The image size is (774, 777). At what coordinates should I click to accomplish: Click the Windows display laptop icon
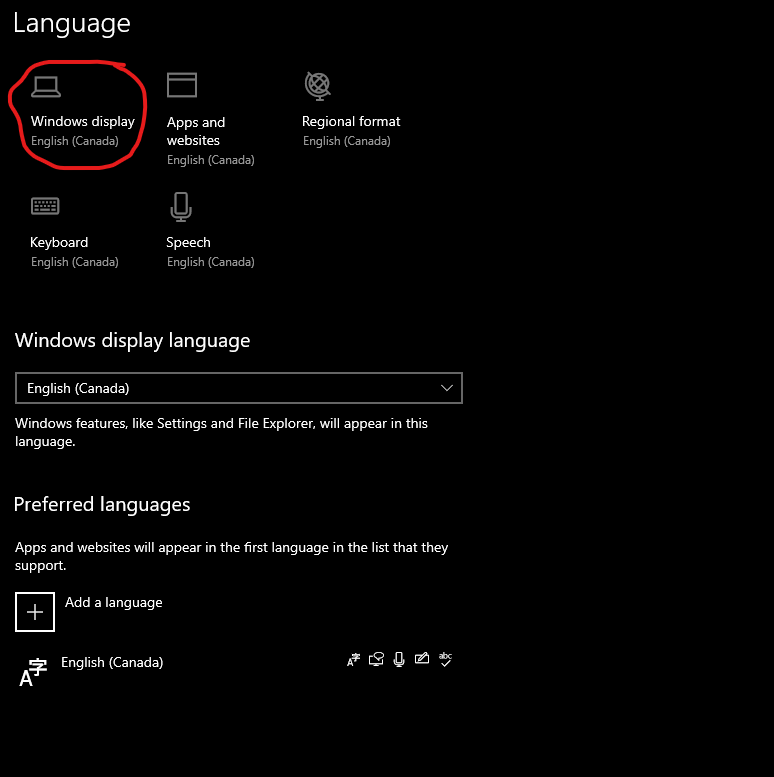point(46,87)
